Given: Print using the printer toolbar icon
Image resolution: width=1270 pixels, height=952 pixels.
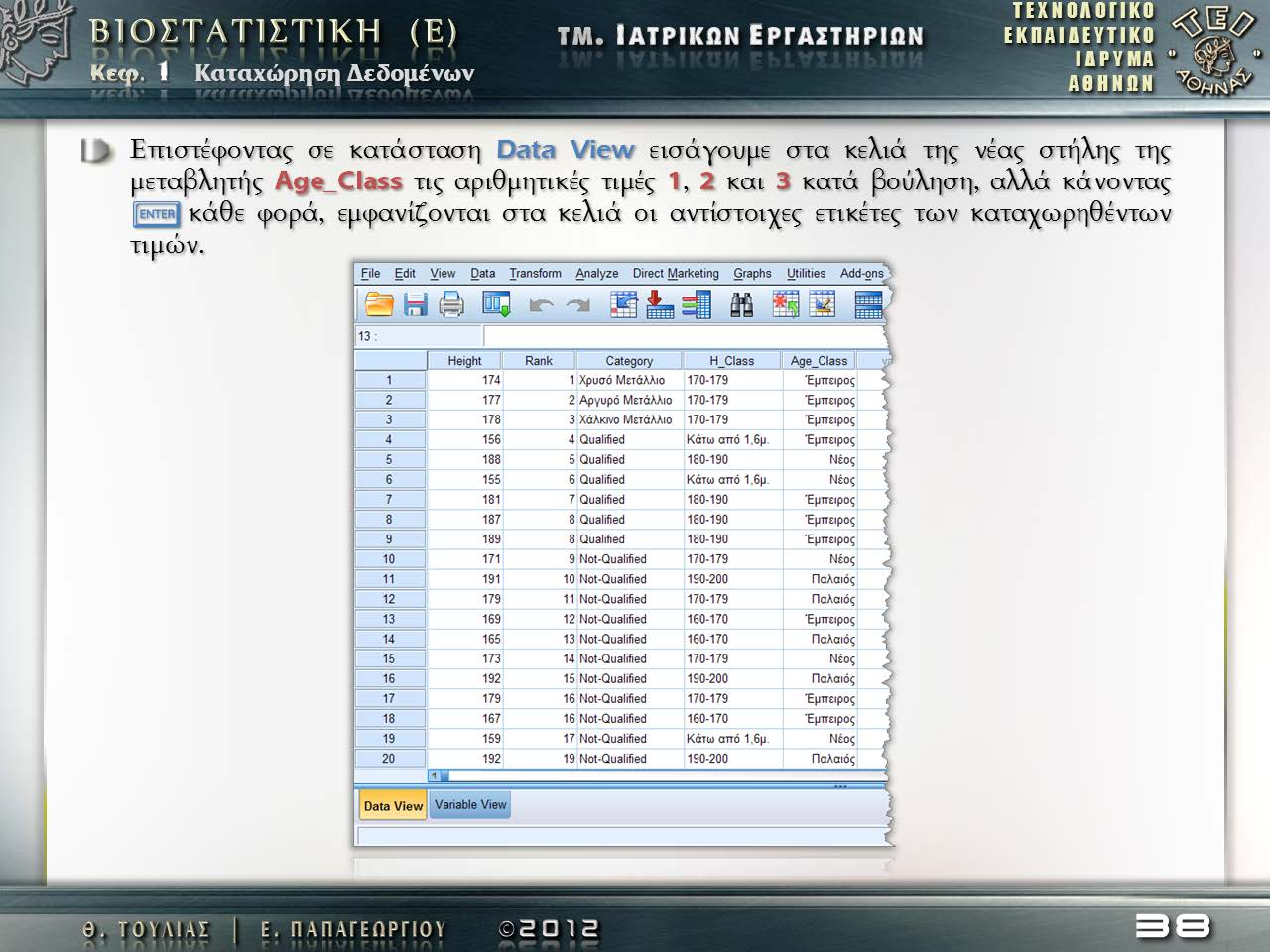Looking at the screenshot, I should click(x=451, y=304).
